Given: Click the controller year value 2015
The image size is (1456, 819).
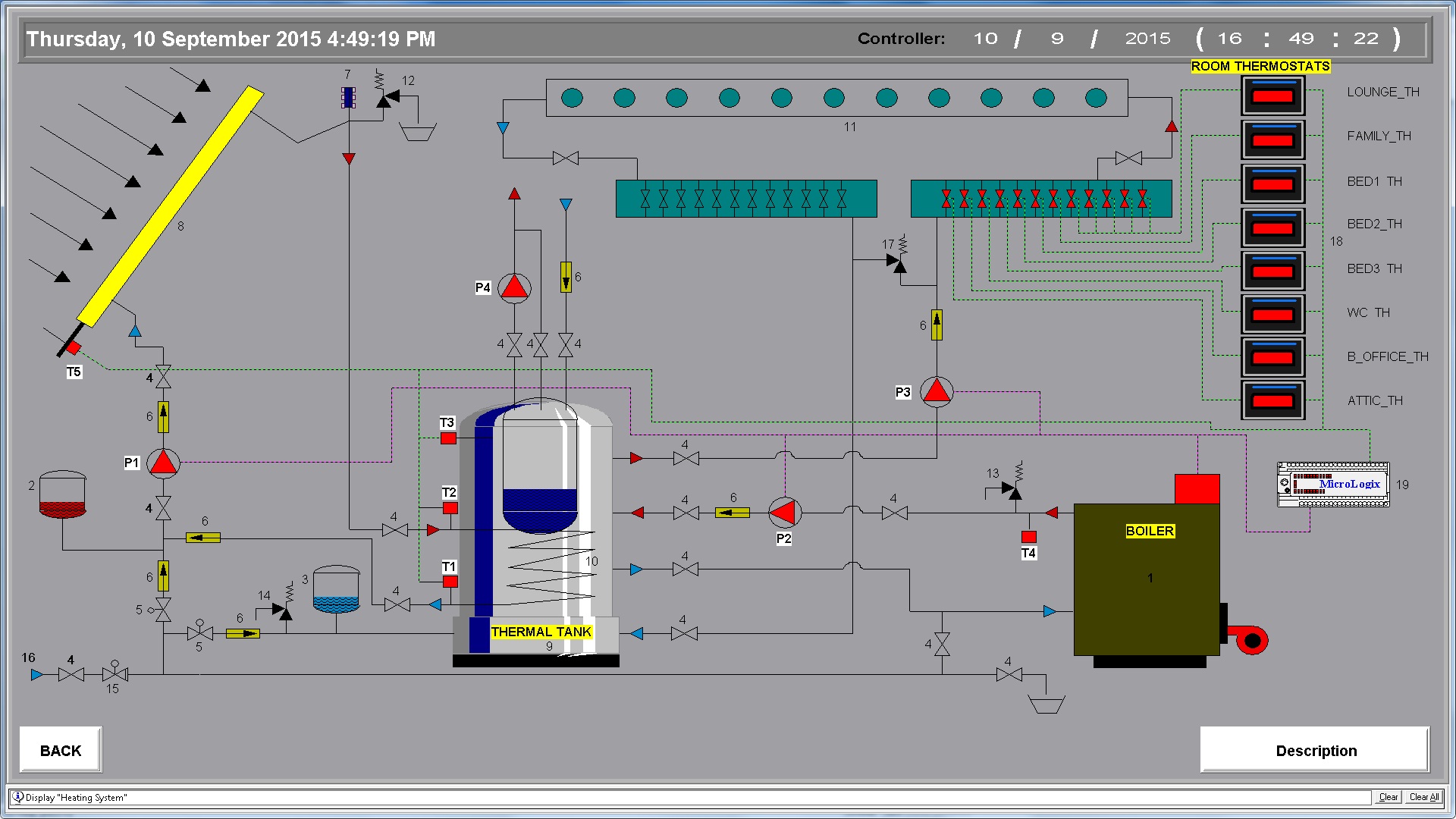Looking at the screenshot, I should (1147, 39).
